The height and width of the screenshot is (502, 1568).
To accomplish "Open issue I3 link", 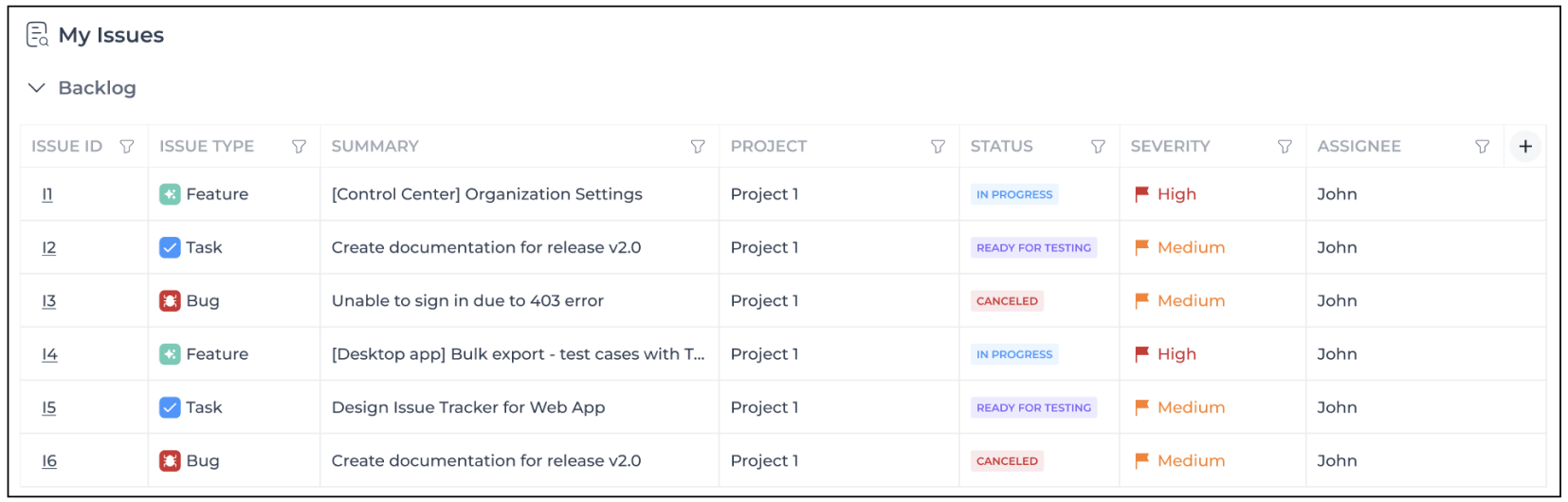I will coord(49,301).
